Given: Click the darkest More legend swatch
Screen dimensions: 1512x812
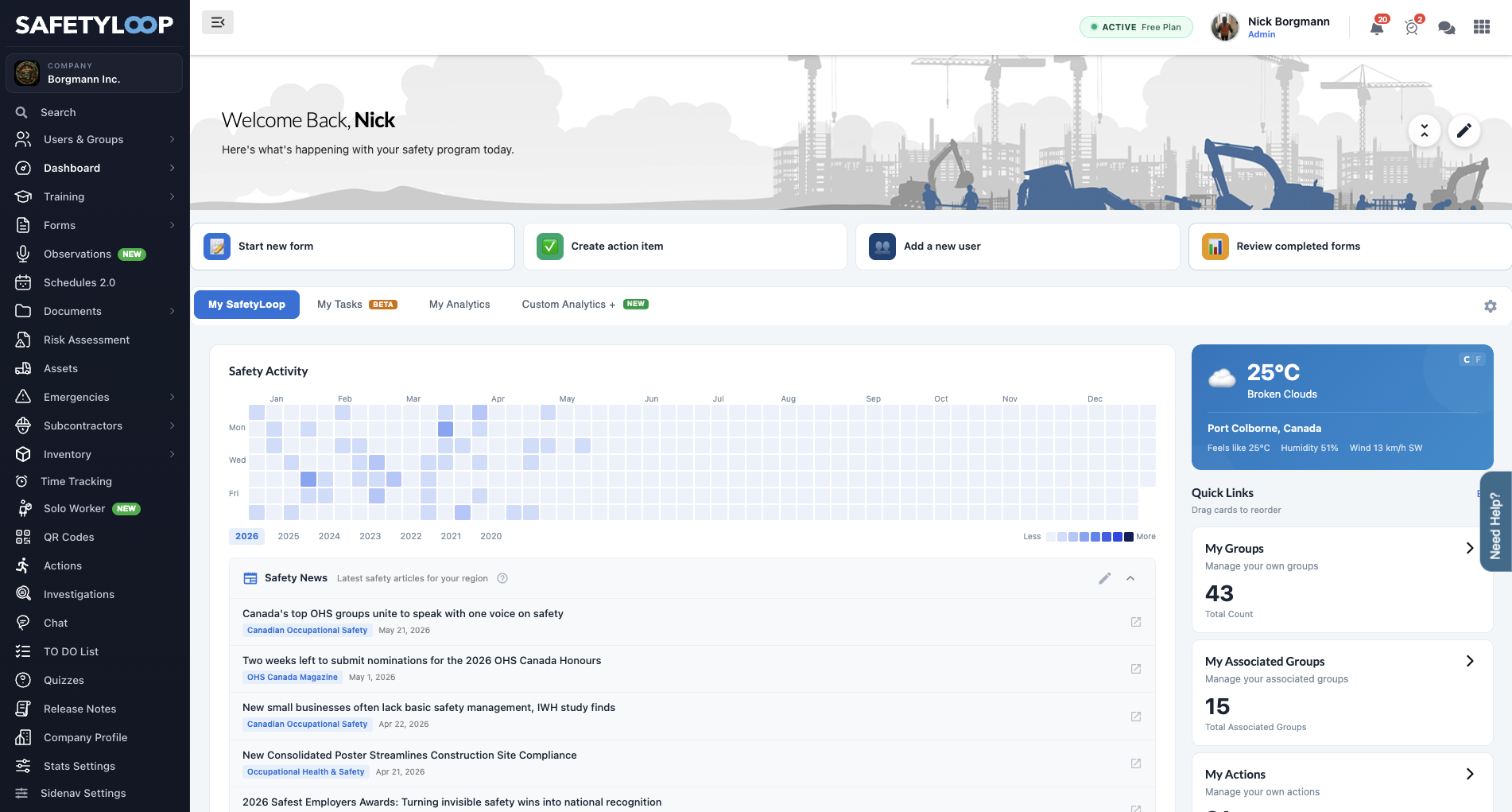Looking at the screenshot, I should coord(1129,537).
